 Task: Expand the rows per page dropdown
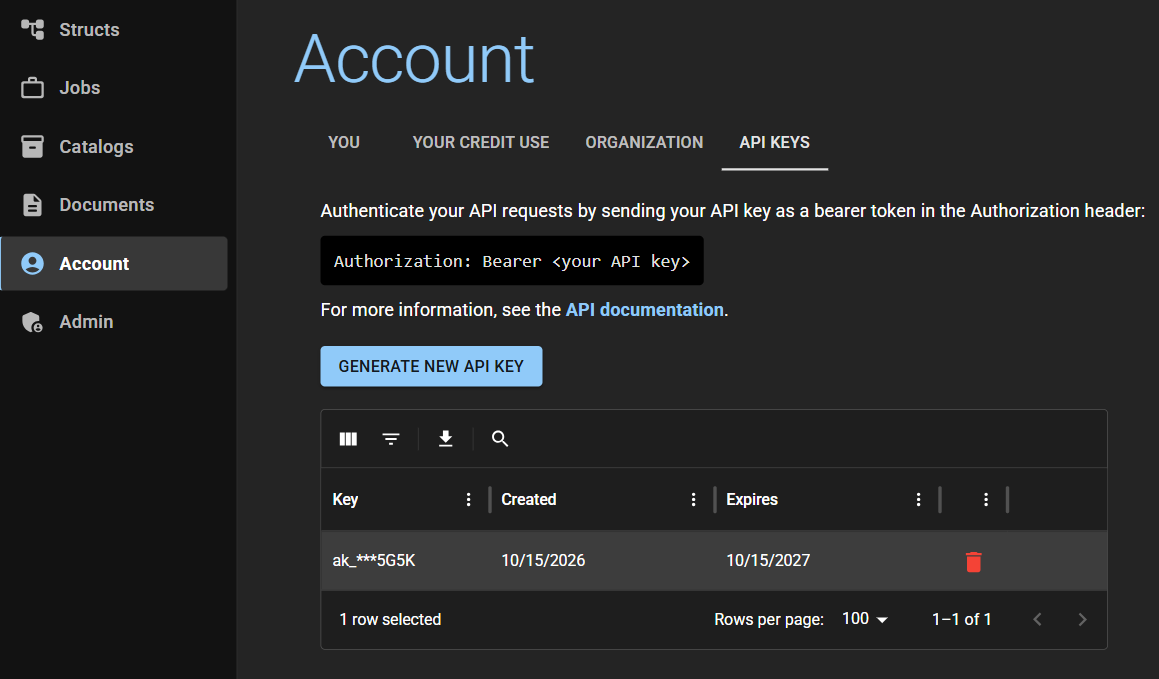tap(865, 619)
